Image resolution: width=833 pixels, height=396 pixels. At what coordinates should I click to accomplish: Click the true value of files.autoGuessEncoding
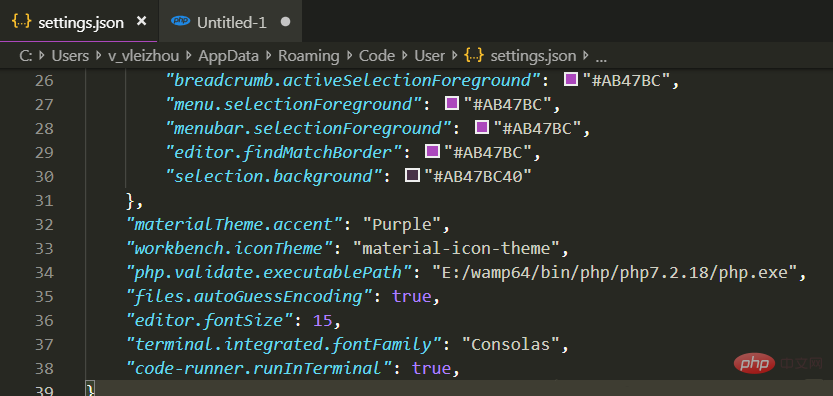(412, 297)
